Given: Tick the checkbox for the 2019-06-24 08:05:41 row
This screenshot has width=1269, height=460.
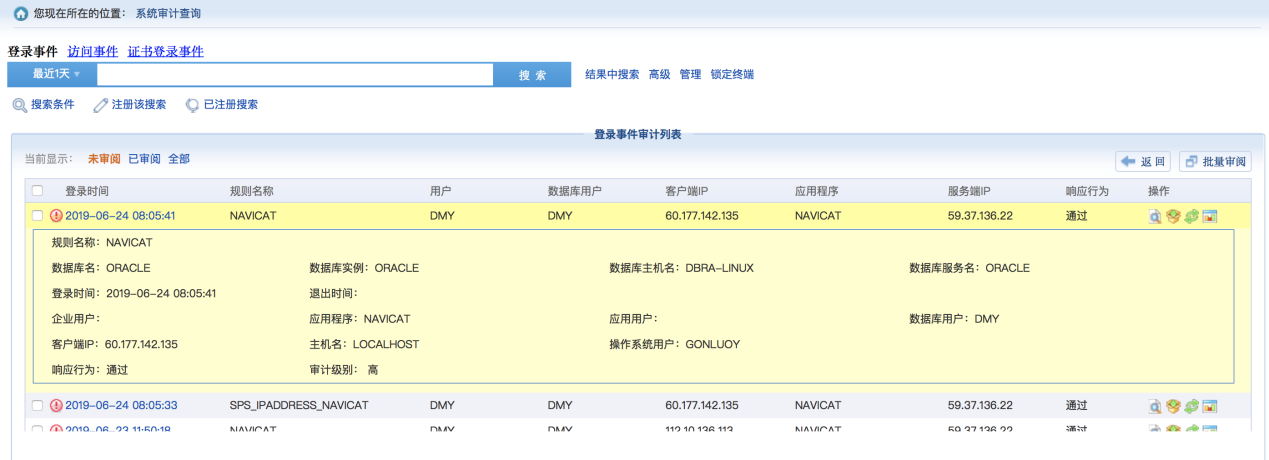Looking at the screenshot, I should pyautogui.click(x=37, y=215).
